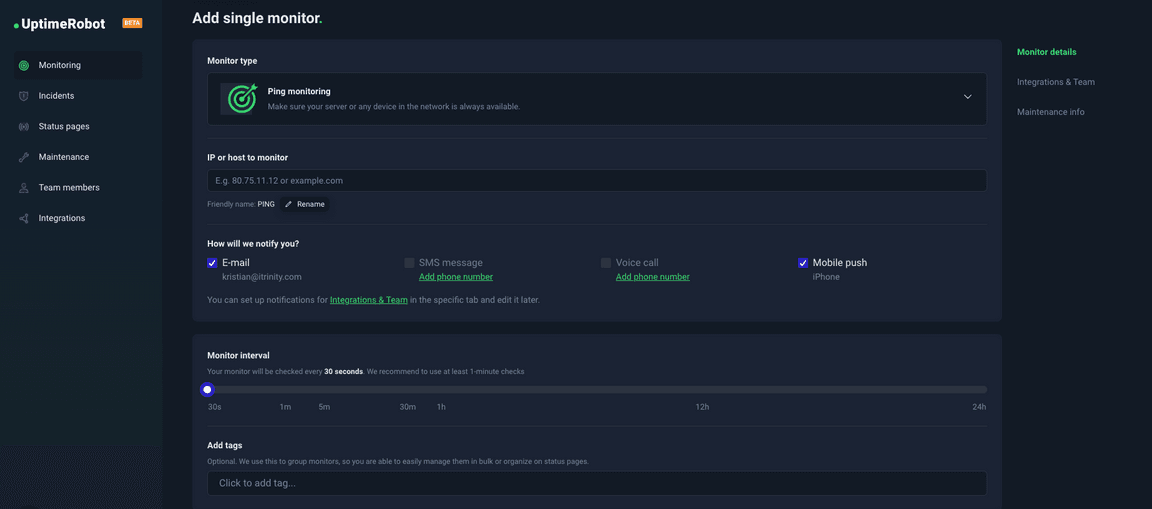Click Add phone number under SMS message
The width and height of the screenshot is (1152, 509).
456,277
